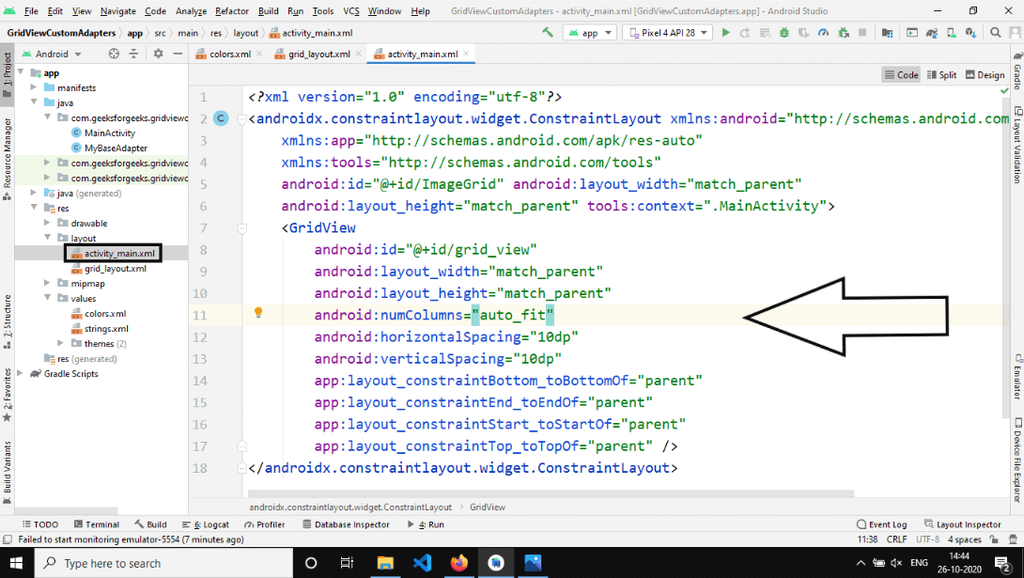Expand the manifests folder in project tree
Screen dimensions: 1024x578
click(x=35, y=88)
